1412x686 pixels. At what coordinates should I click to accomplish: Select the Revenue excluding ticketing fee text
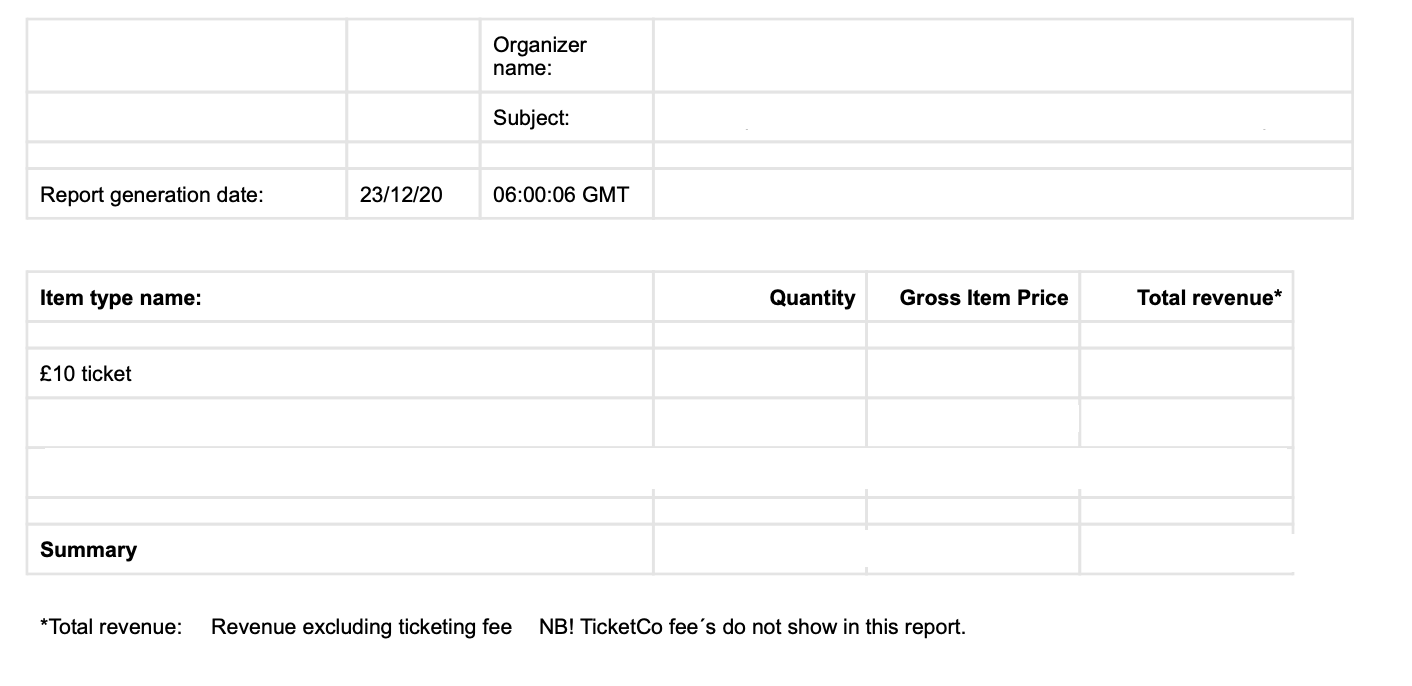[361, 627]
